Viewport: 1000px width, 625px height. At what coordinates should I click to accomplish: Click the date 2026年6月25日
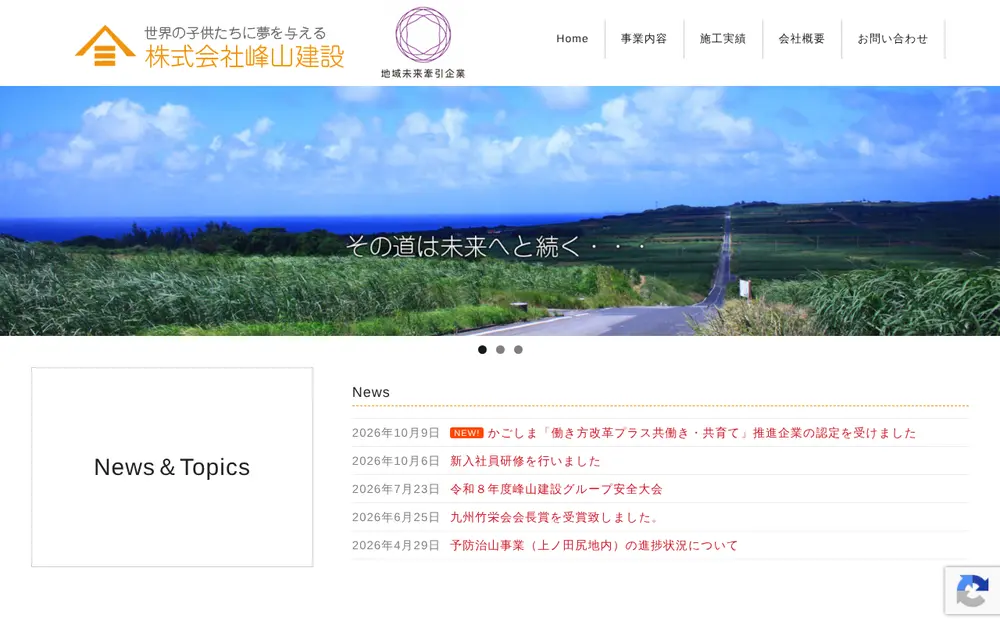point(395,517)
